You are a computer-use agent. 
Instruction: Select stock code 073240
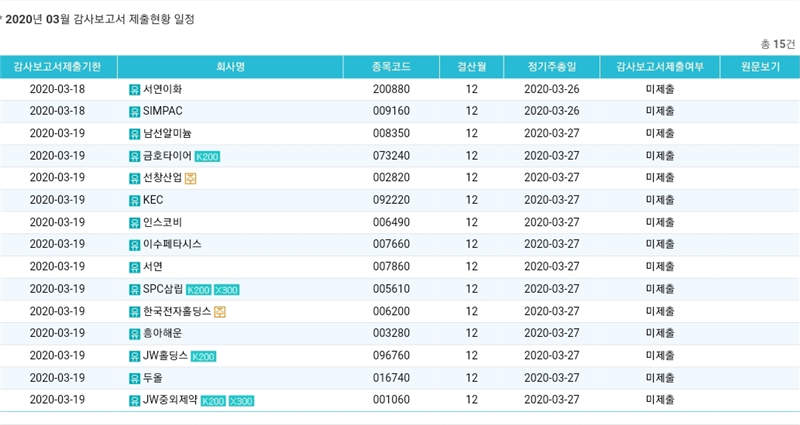point(391,156)
